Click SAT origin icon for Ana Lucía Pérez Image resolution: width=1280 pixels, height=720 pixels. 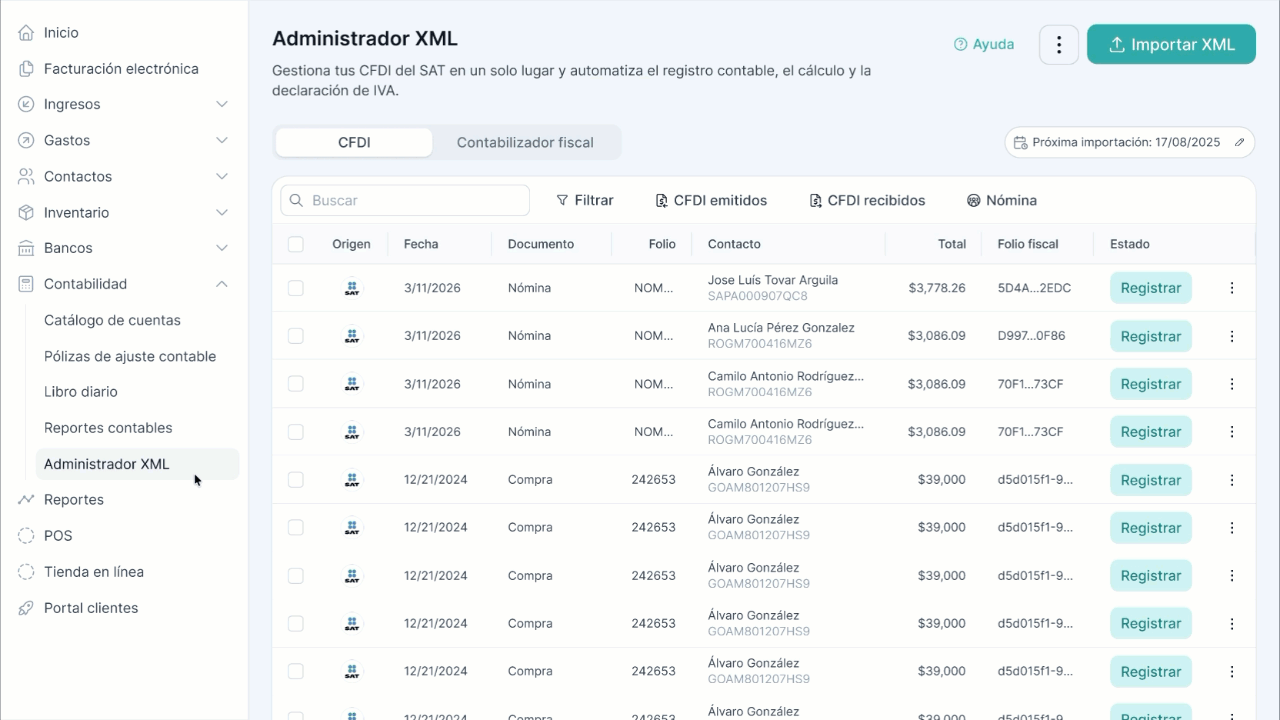352,336
